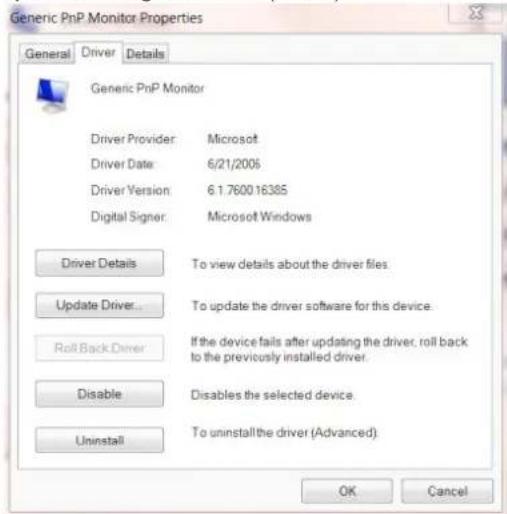Image resolution: width=507 pixels, height=514 pixels.
Task: Switch to the General tab
Action: click(x=47, y=53)
